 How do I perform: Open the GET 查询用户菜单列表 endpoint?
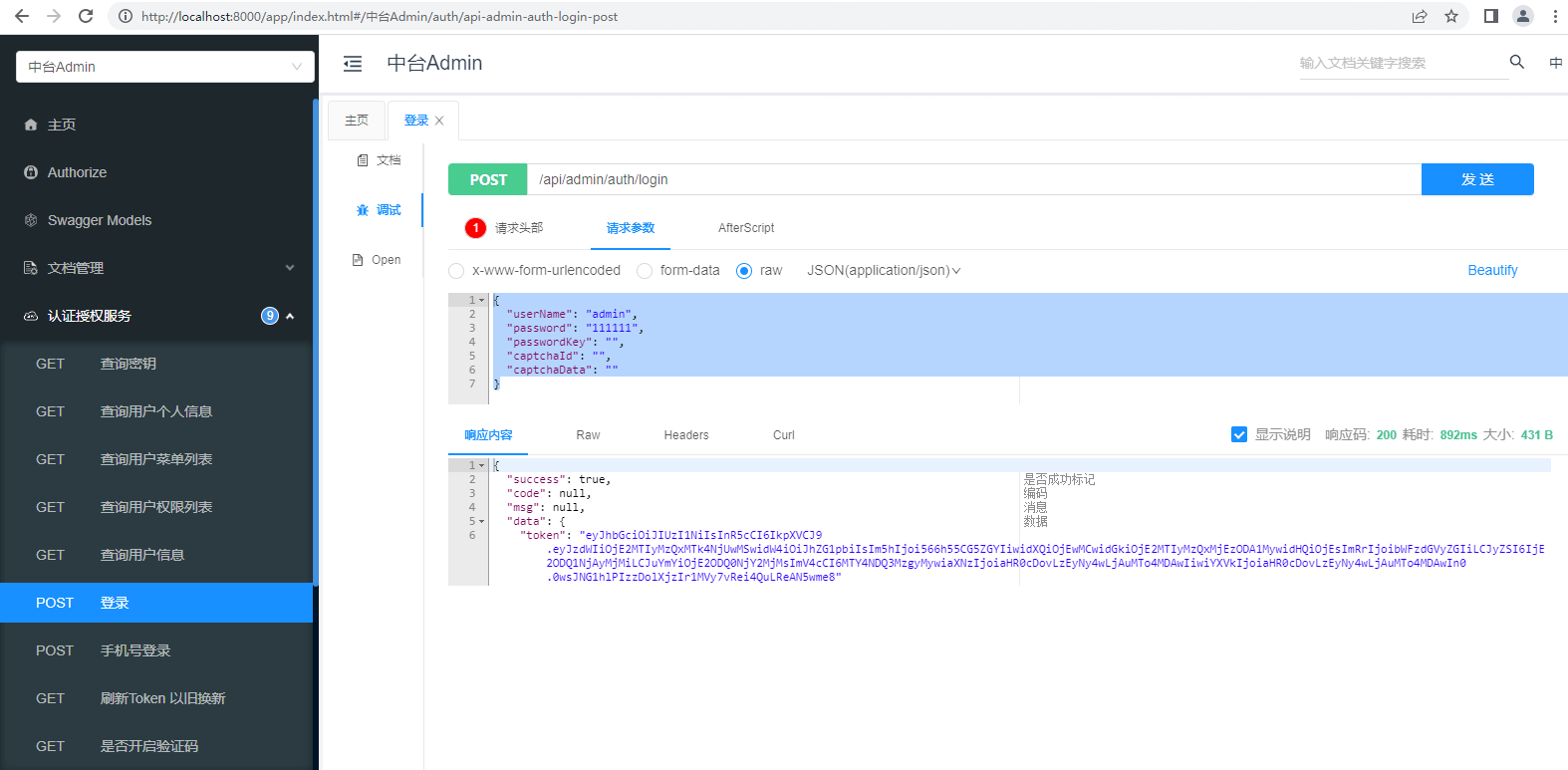click(x=156, y=459)
